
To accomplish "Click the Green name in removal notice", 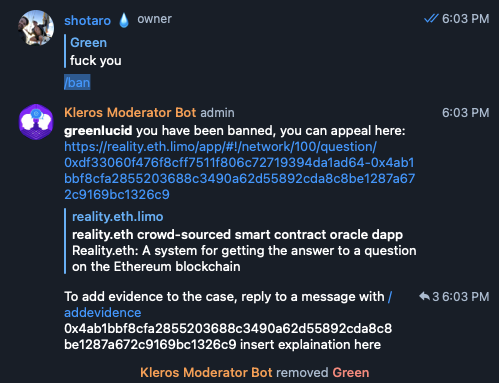I will pyautogui.click(x=351, y=372).
